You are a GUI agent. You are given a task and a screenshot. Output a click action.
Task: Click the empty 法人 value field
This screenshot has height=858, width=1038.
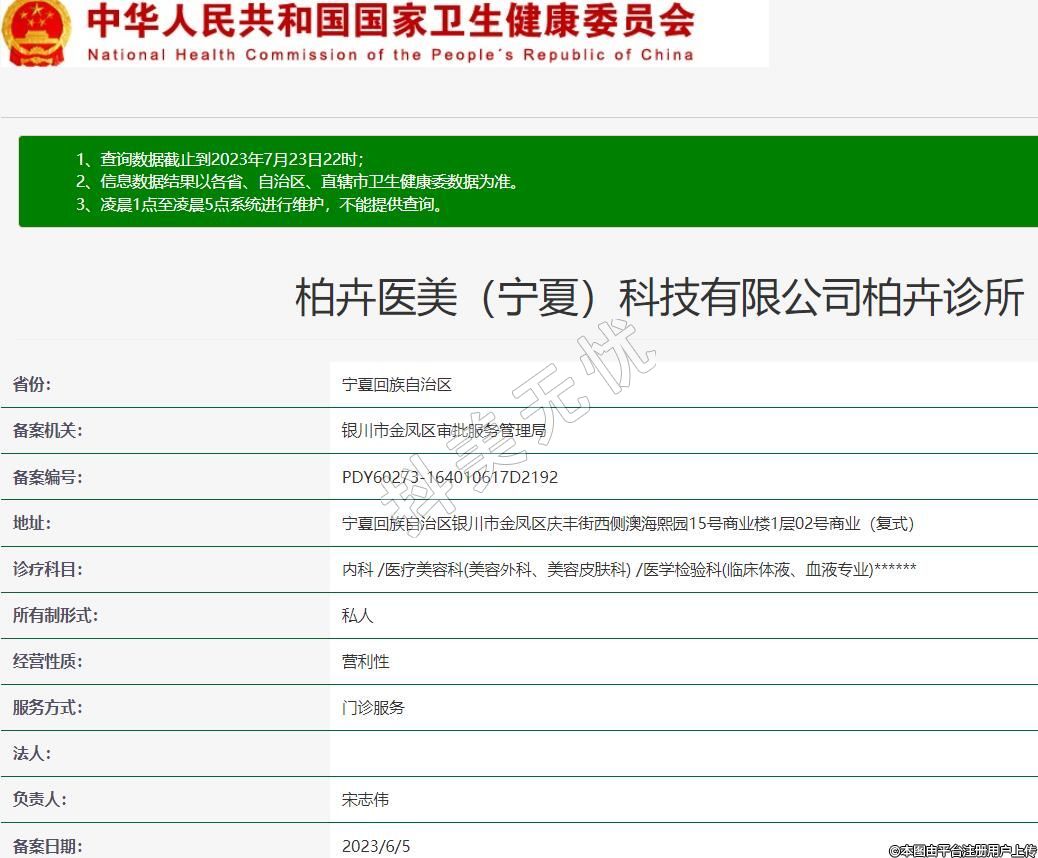pos(680,753)
